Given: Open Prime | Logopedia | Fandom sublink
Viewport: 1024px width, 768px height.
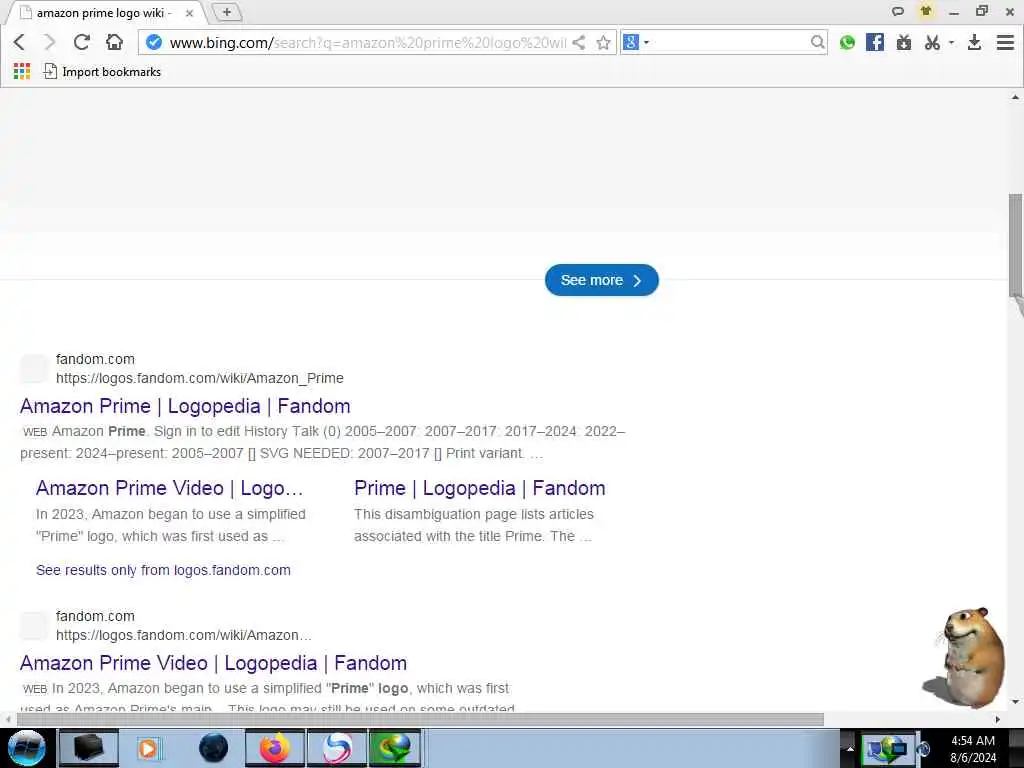Looking at the screenshot, I should 479,488.
